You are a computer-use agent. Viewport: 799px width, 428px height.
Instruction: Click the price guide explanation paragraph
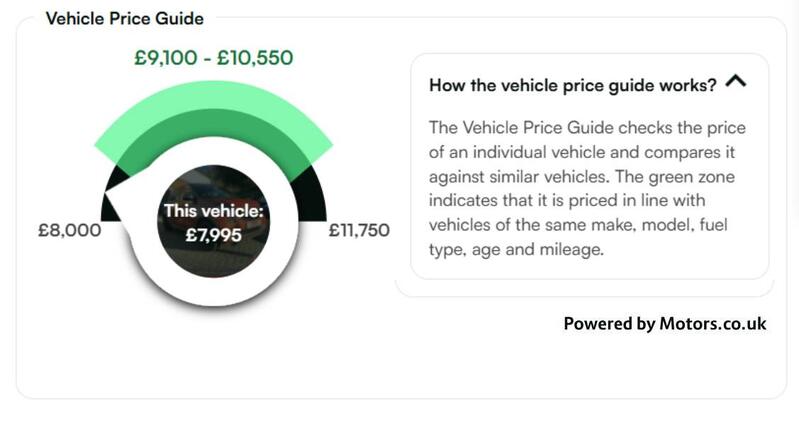587,188
